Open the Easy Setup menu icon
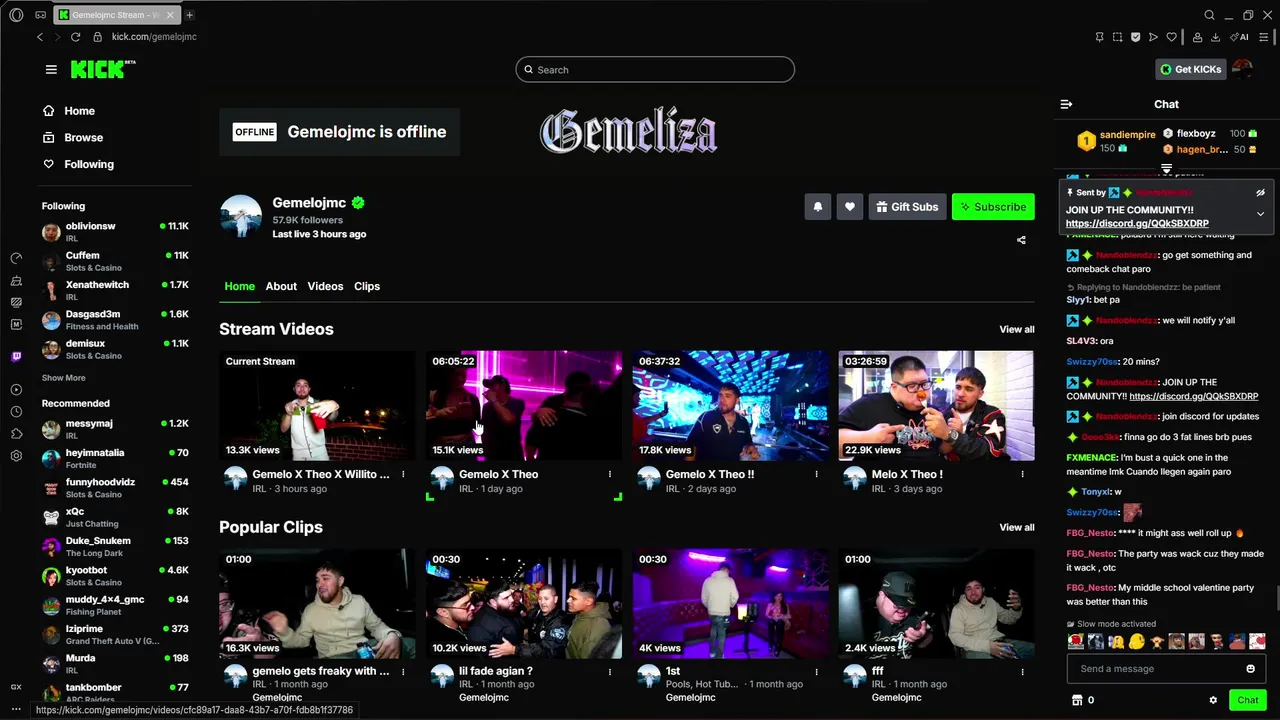1280x720 pixels. pyautogui.click(x=1263, y=37)
